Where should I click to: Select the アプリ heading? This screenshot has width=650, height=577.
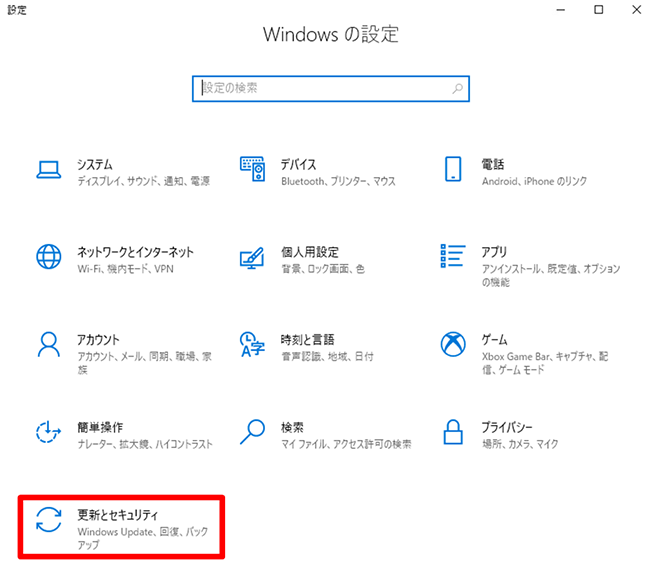pyautogui.click(x=494, y=252)
